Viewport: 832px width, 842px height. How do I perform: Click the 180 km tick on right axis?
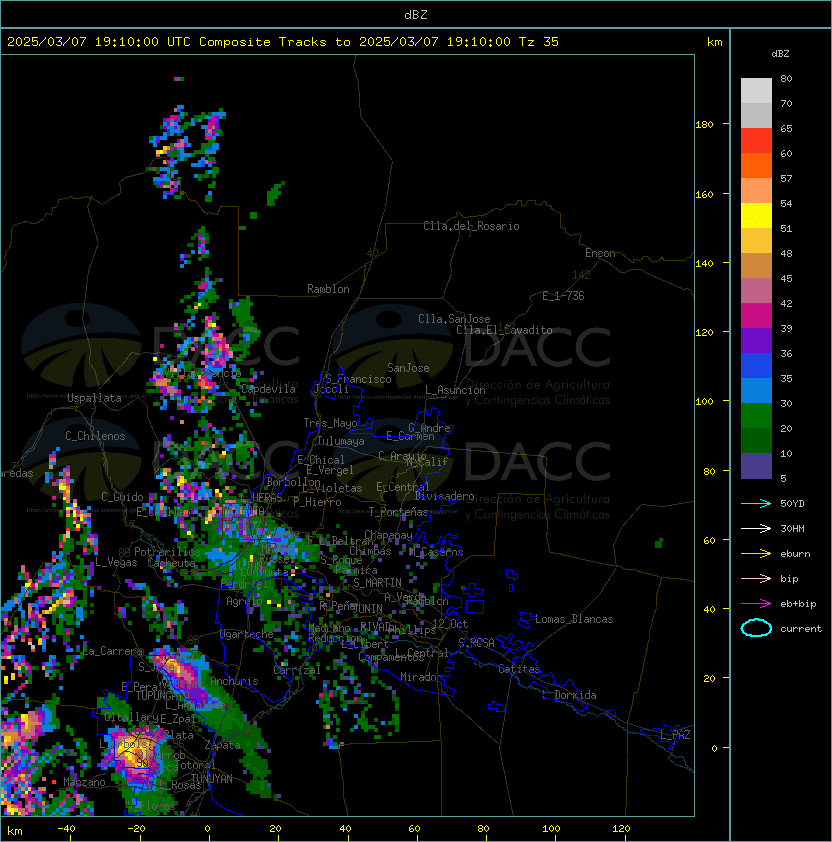tap(705, 125)
